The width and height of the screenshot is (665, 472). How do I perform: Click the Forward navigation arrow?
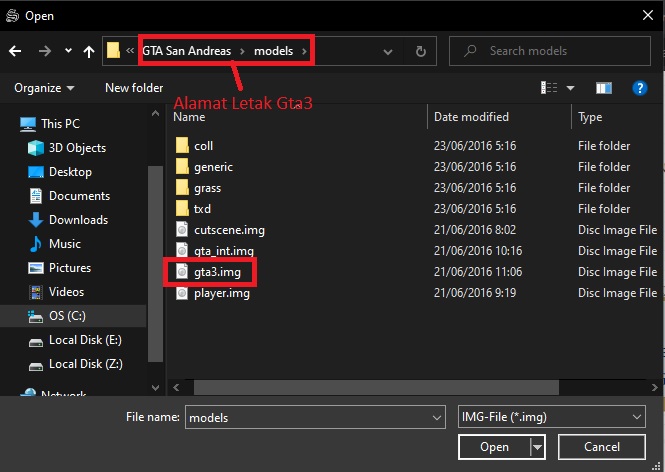pos(45,51)
